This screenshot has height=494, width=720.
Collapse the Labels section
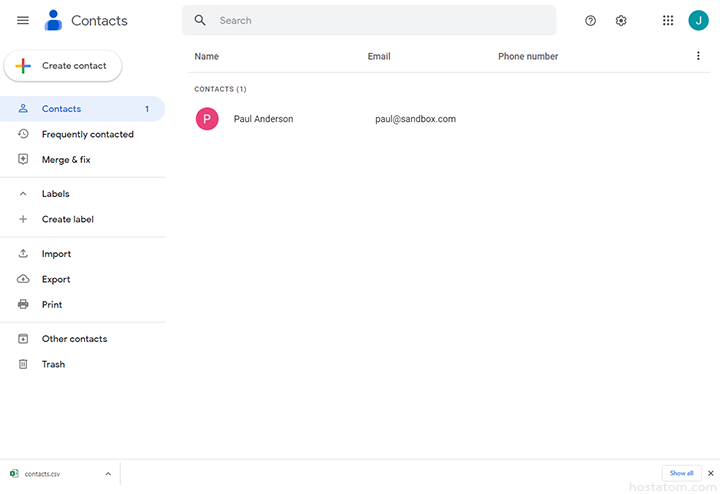pos(24,194)
